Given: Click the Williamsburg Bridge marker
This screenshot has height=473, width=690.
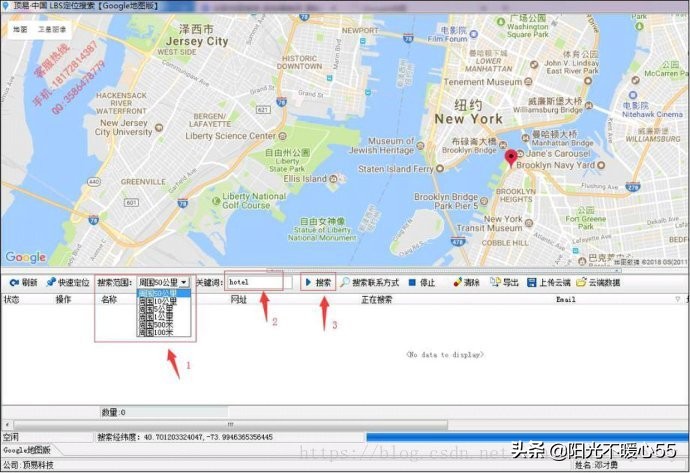Looking at the screenshot, I should pos(589,106).
